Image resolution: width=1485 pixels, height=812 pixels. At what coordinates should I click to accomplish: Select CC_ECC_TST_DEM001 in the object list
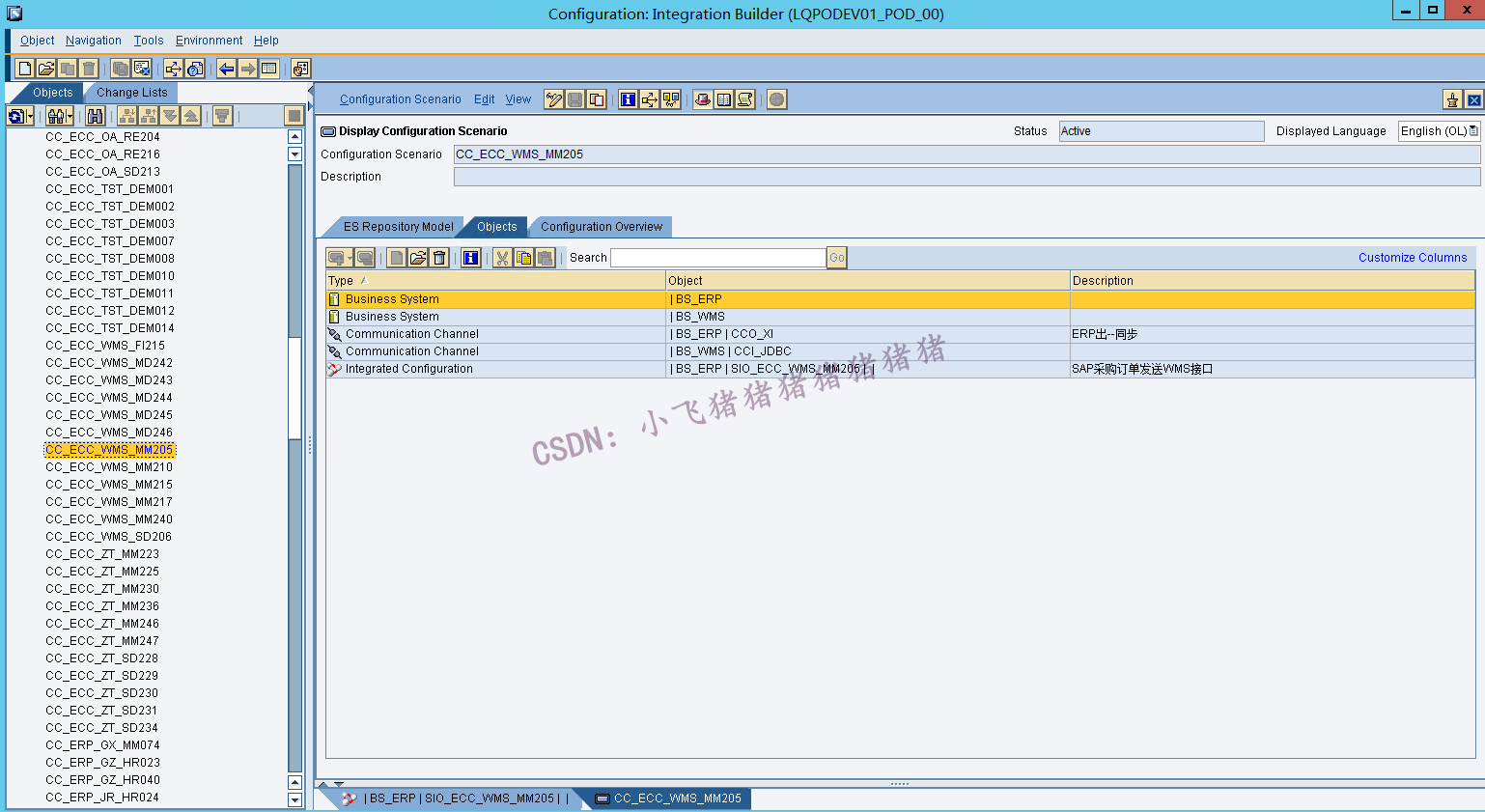point(110,189)
